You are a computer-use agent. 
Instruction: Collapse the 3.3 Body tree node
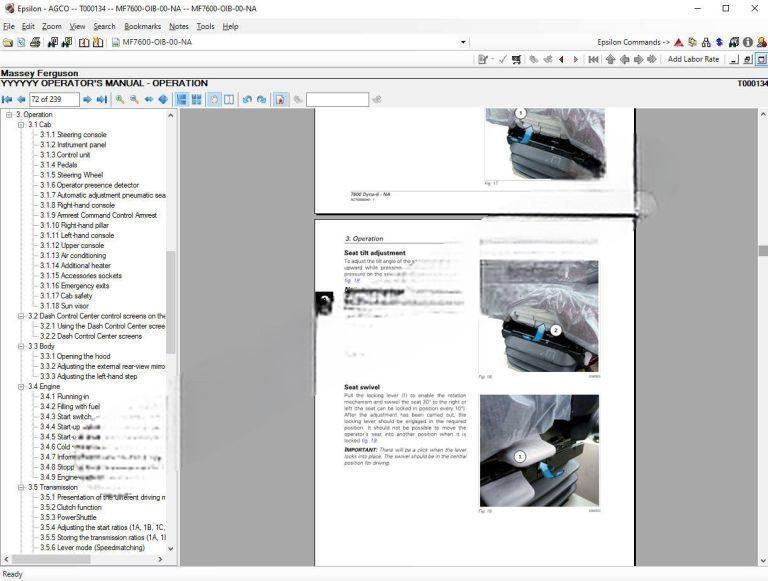(21, 346)
